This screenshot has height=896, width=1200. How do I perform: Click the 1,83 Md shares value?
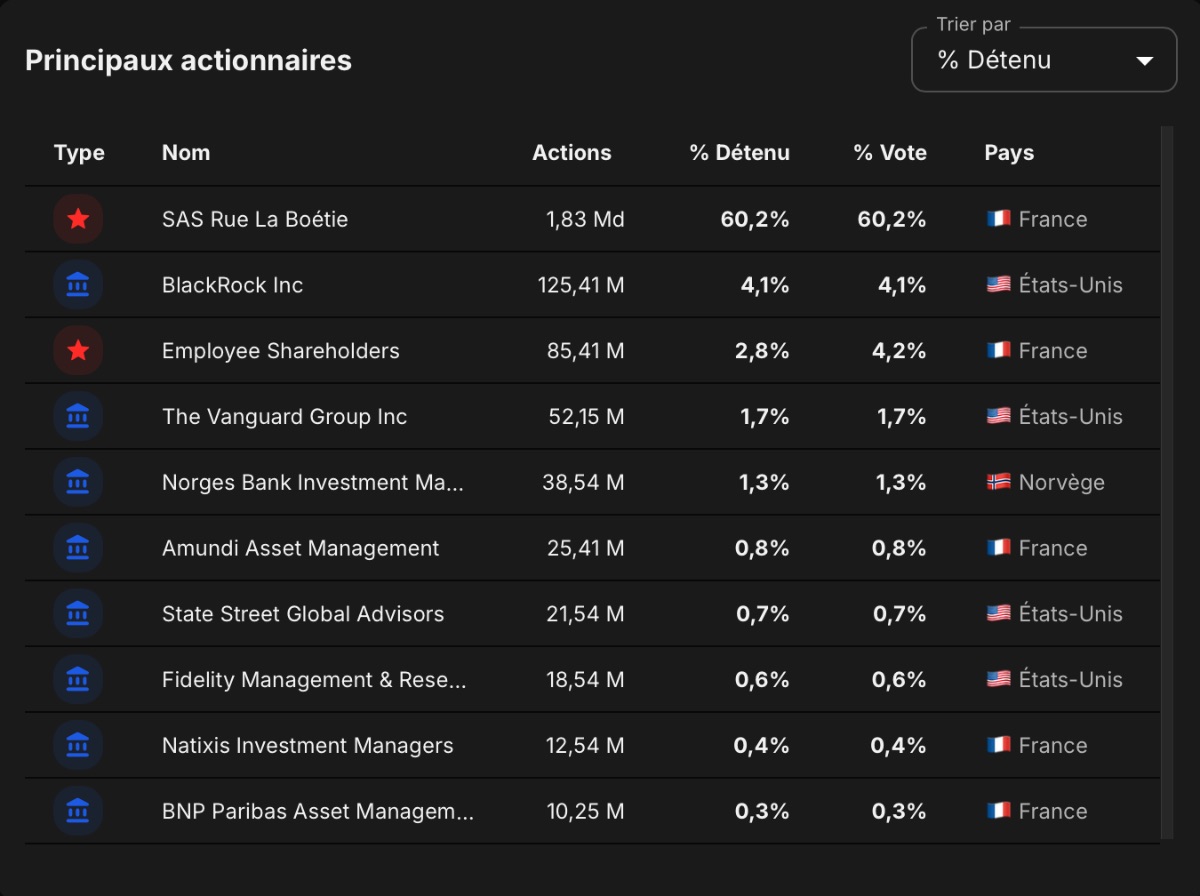click(585, 219)
